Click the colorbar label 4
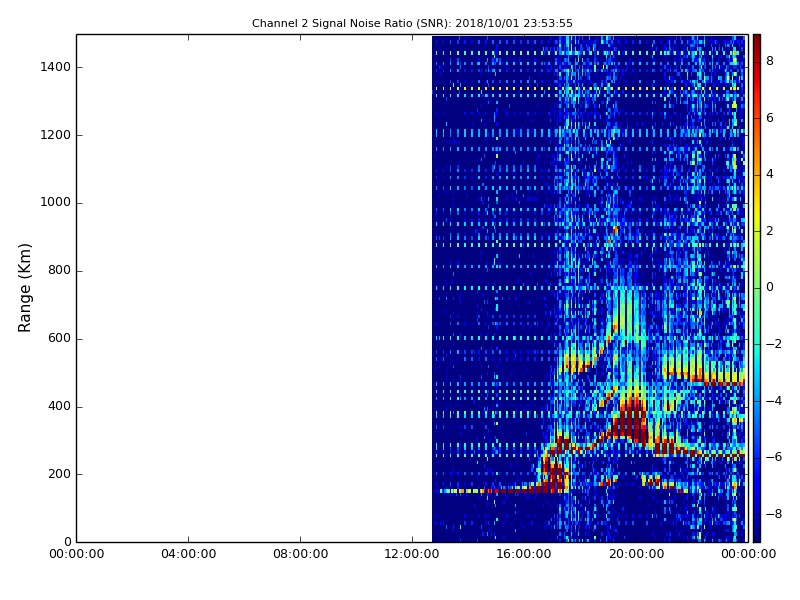800x600 pixels. (770, 174)
